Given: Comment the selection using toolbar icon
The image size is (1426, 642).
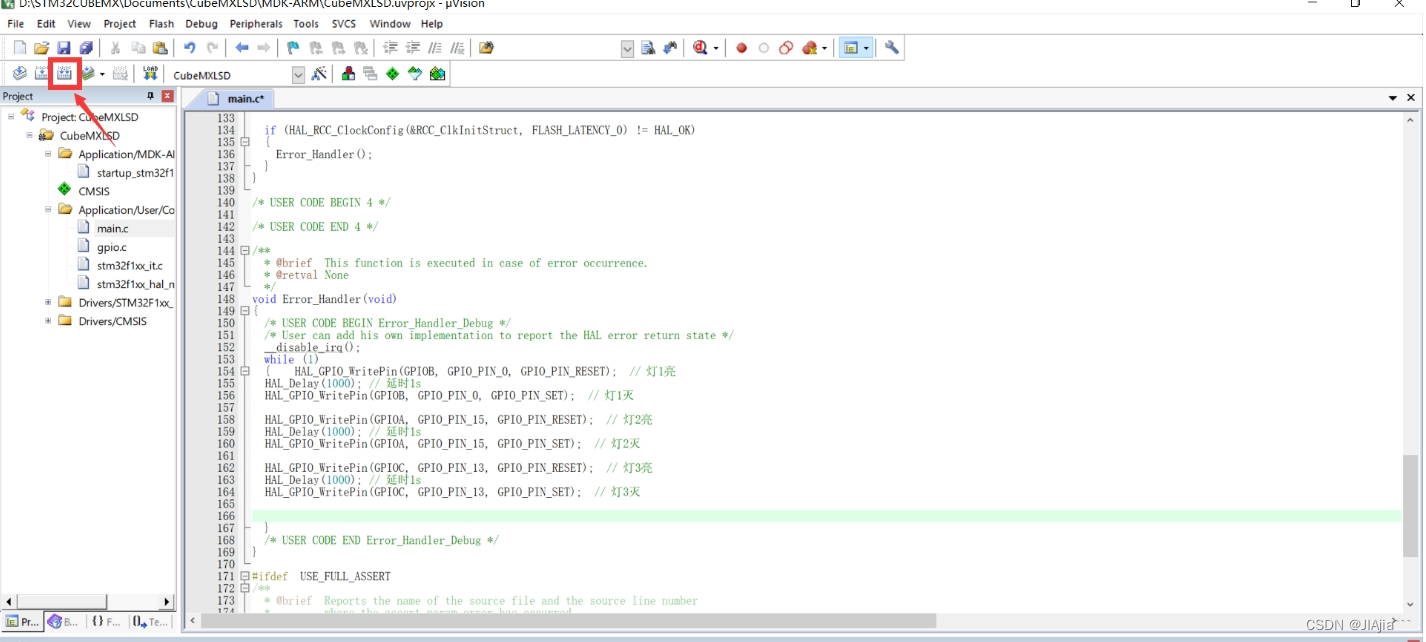Looking at the screenshot, I should click(x=434, y=48).
